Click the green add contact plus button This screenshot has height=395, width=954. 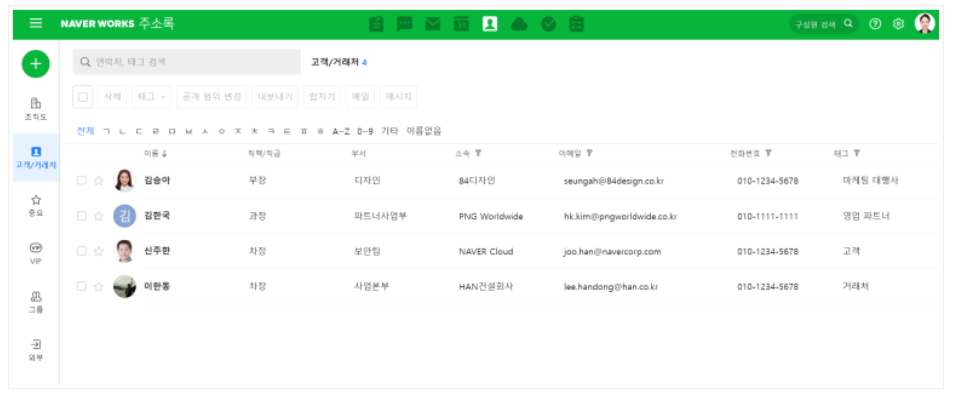click(x=36, y=64)
